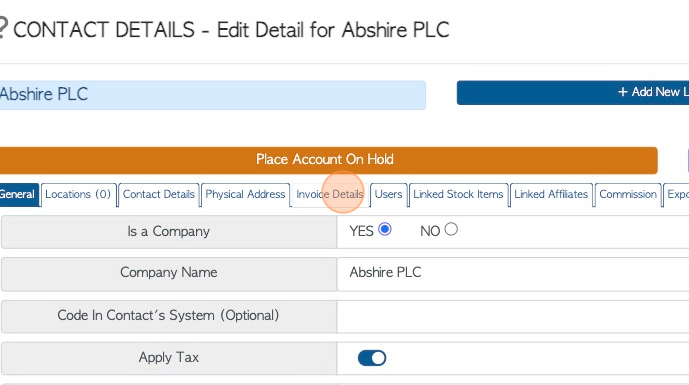Image resolution: width=689 pixels, height=385 pixels.
Task: Switch to Contact Details tab
Action: (159, 194)
